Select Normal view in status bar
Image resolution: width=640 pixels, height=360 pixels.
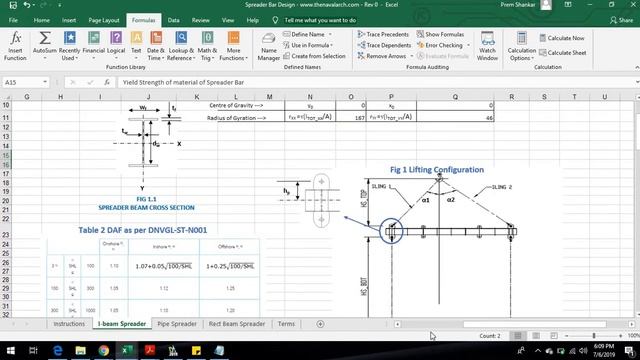518,336
